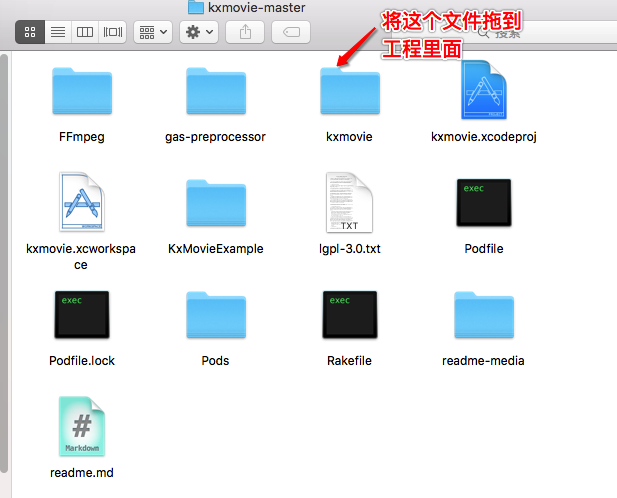Click the readme-media name label
Image resolution: width=617 pixels, height=498 pixels.
point(483,361)
